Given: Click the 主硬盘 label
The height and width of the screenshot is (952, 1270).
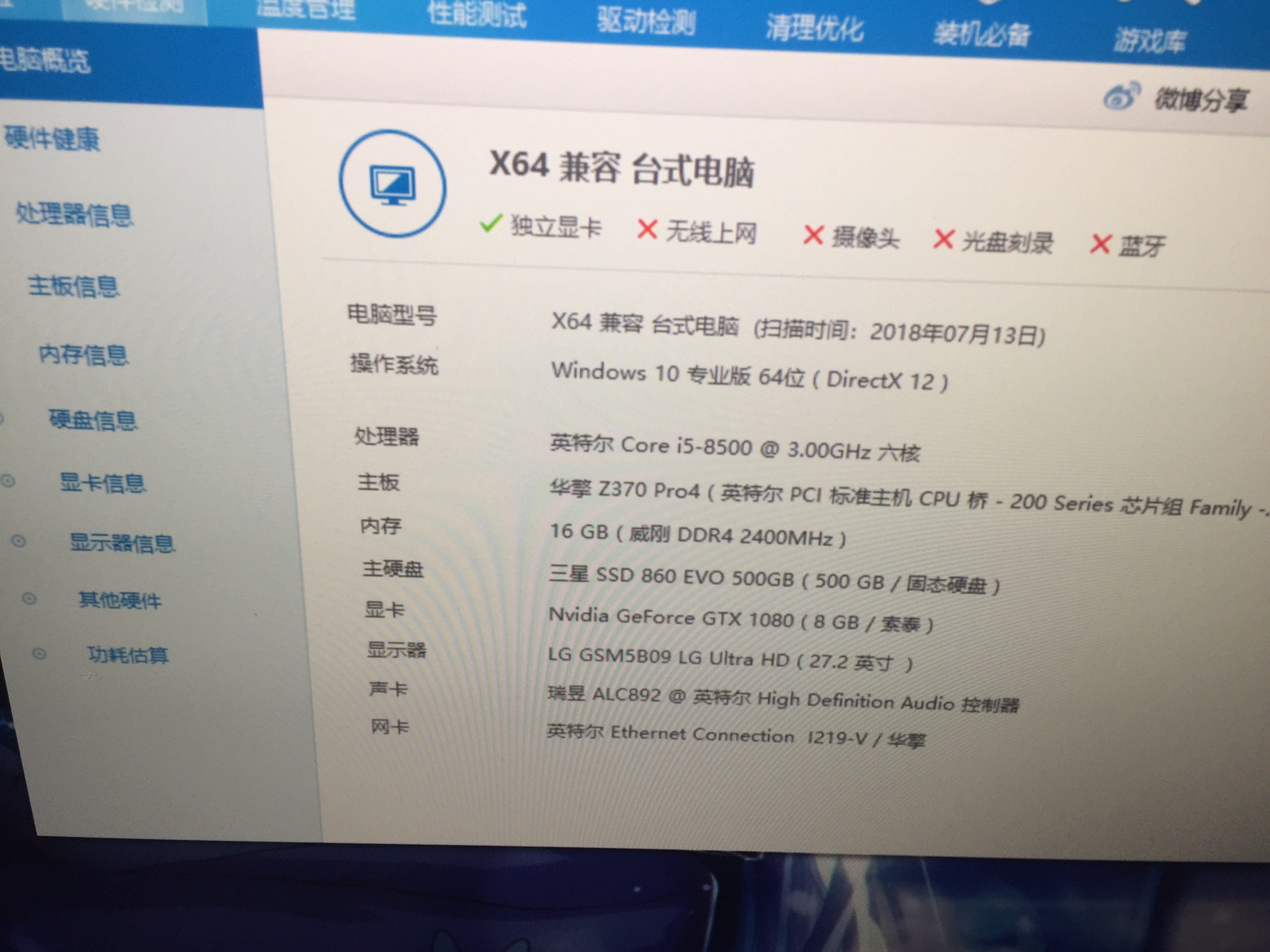Looking at the screenshot, I should 393,569.
